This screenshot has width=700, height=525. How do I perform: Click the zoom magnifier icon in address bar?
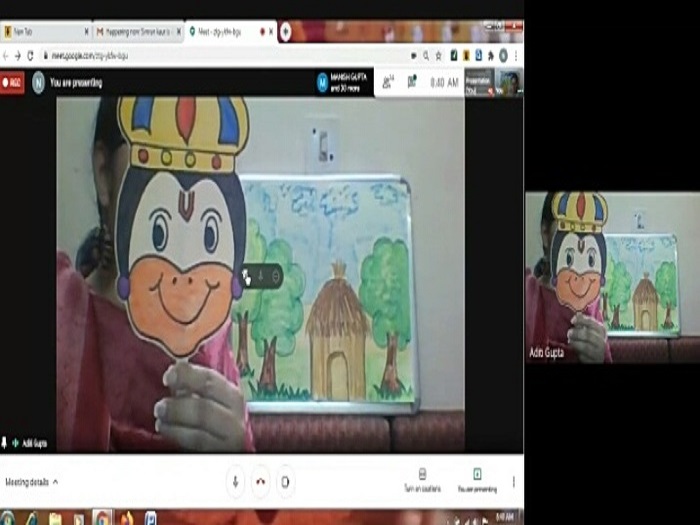coord(426,56)
